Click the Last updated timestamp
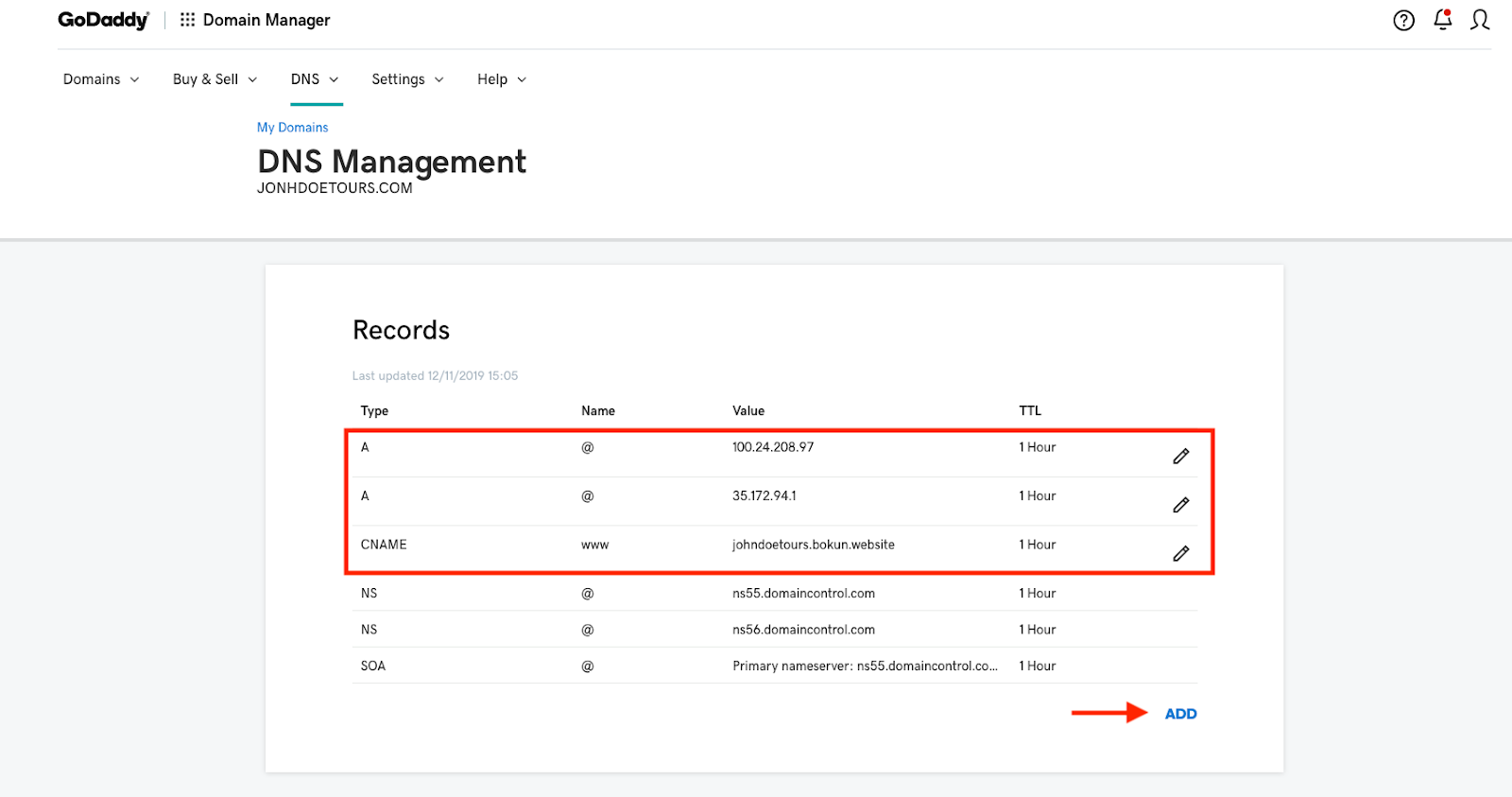This screenshot has height=797, width=1512. [435, 375]
